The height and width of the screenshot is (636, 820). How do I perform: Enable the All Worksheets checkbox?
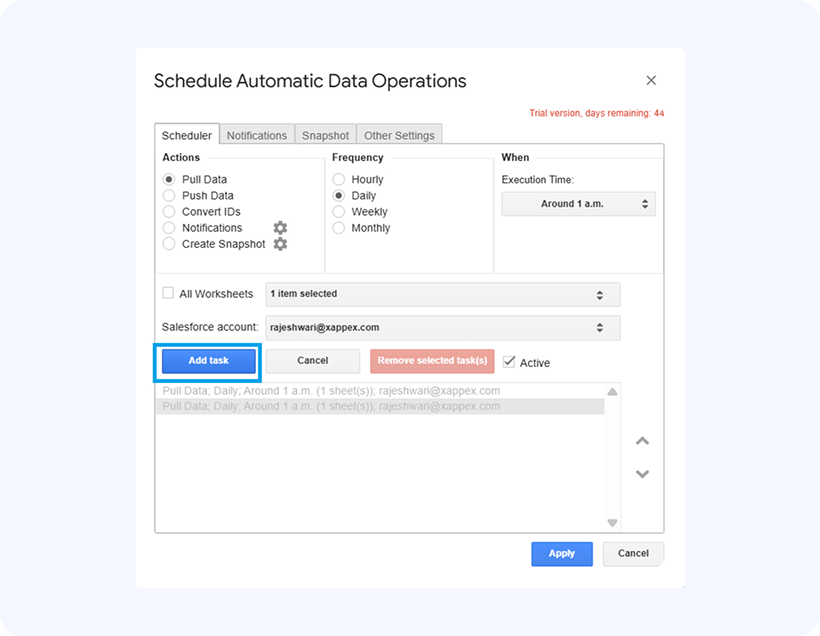pos(168,294)
